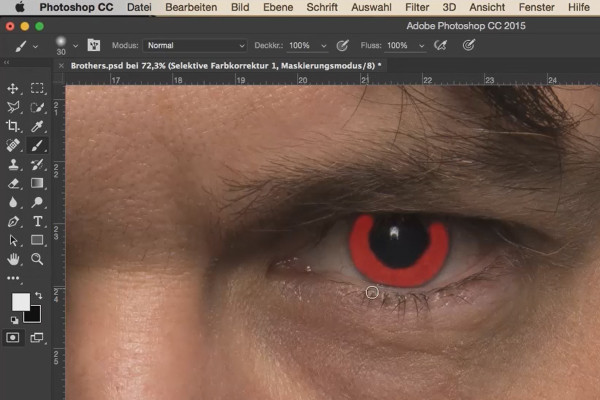Open the Auswahl menu
Screen dimensions: 600x400
[x=371, y=7]
